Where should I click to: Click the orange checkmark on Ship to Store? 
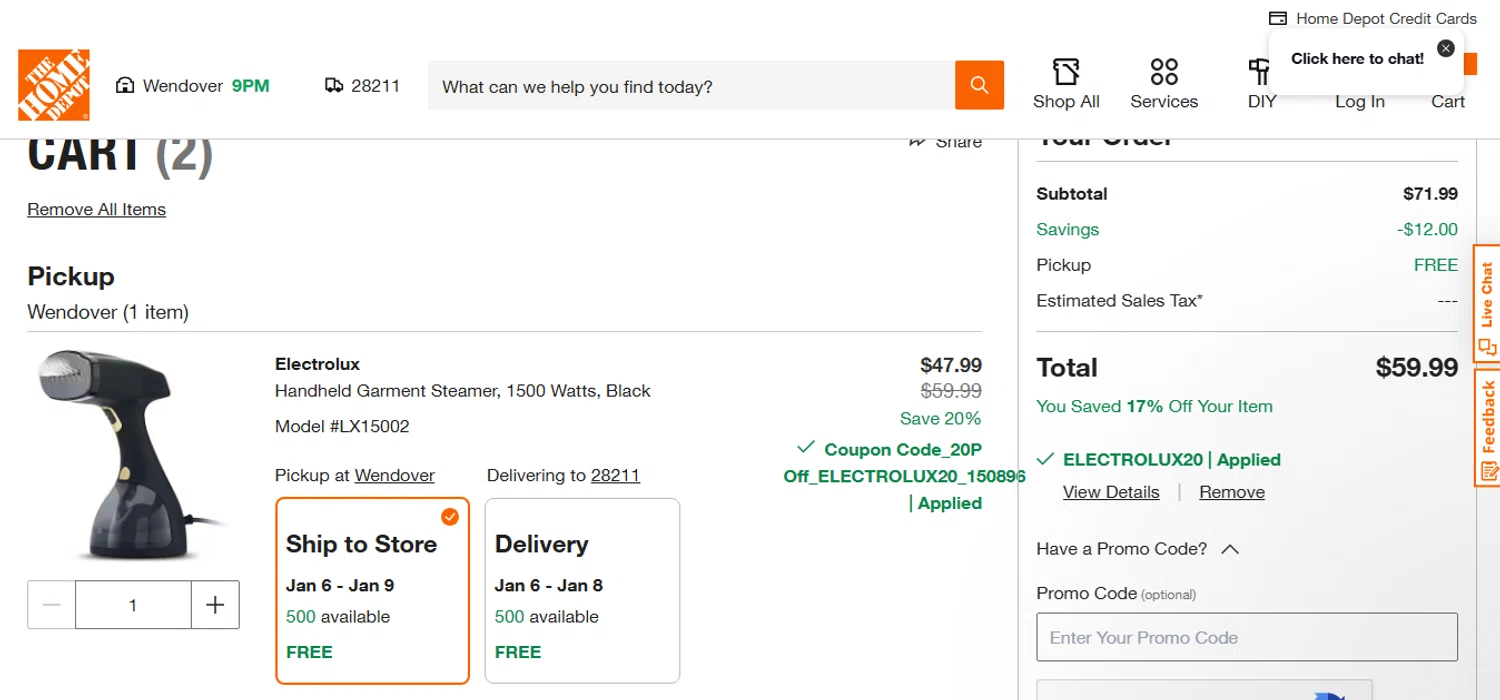[450, 517]
